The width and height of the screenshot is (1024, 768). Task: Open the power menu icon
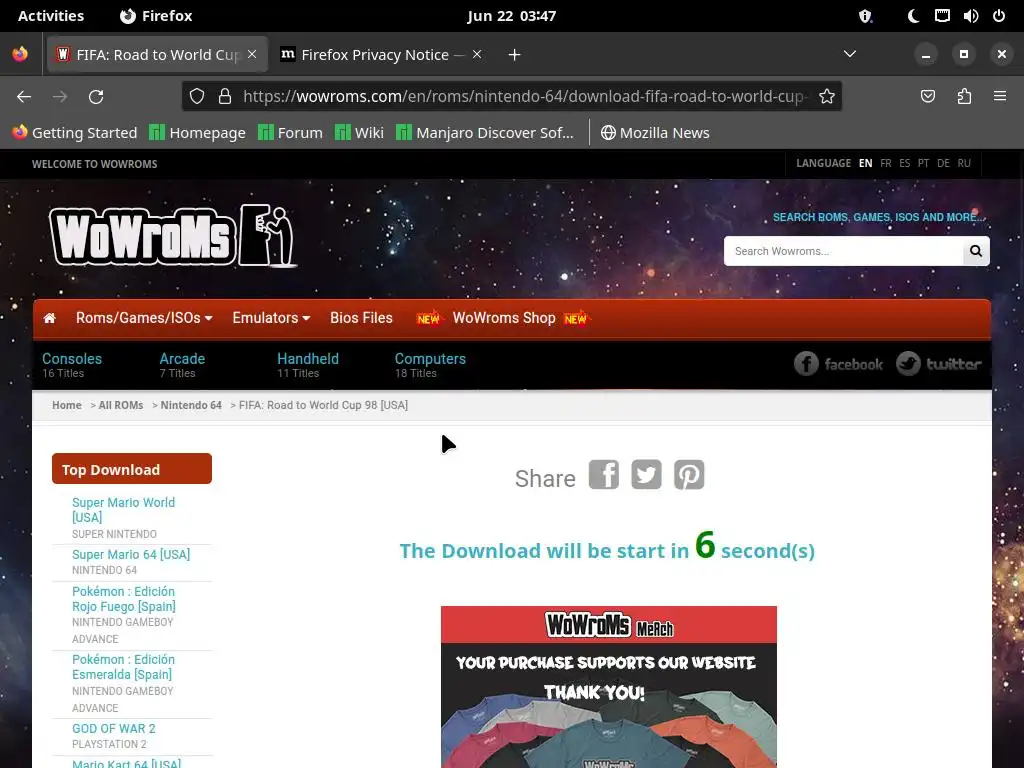point(999,16)
